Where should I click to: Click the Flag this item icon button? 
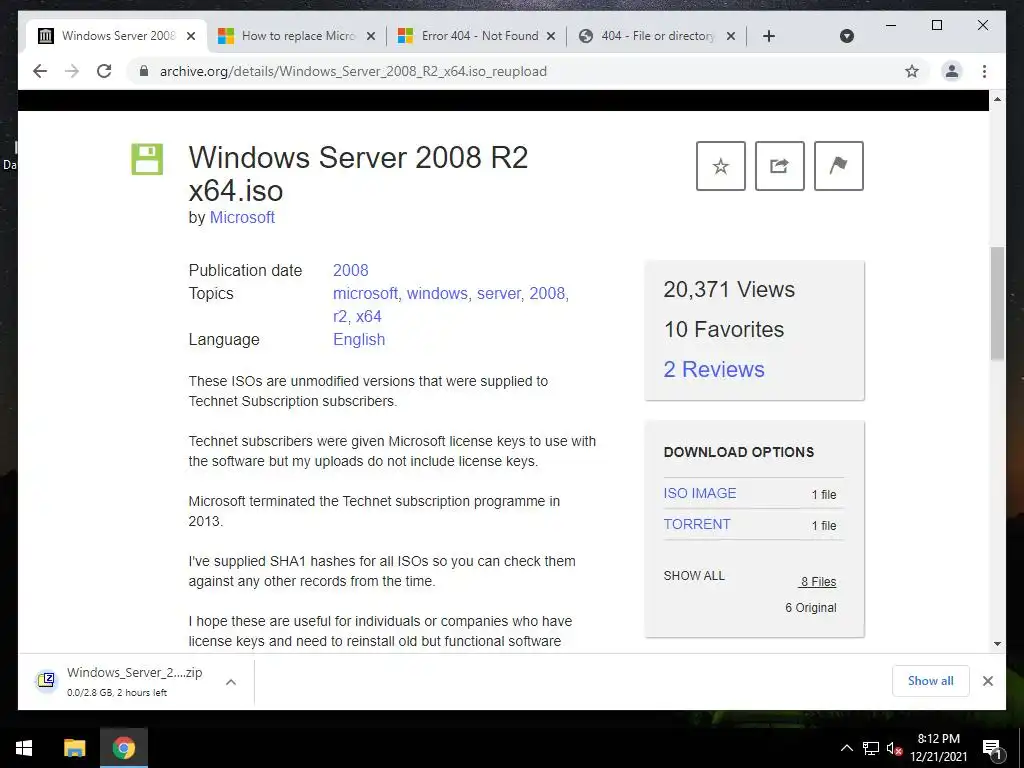(x=839, y=166)
